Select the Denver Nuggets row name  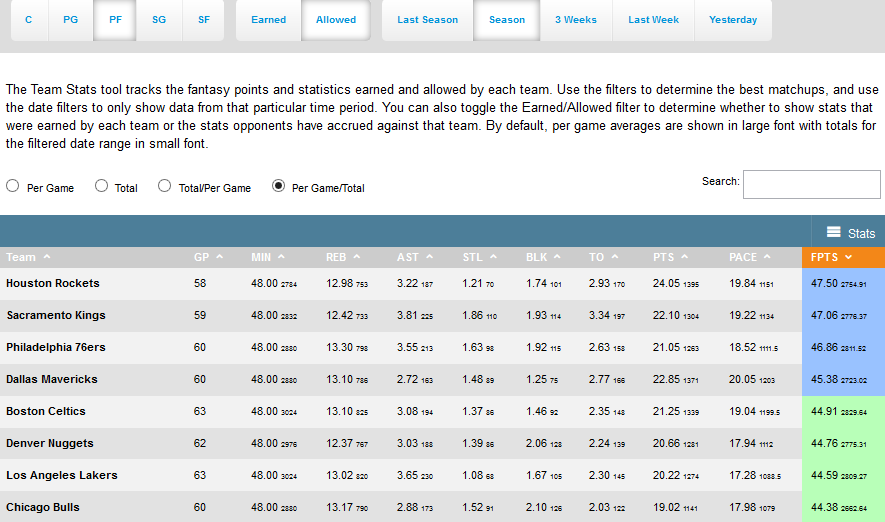click(50, 444)
